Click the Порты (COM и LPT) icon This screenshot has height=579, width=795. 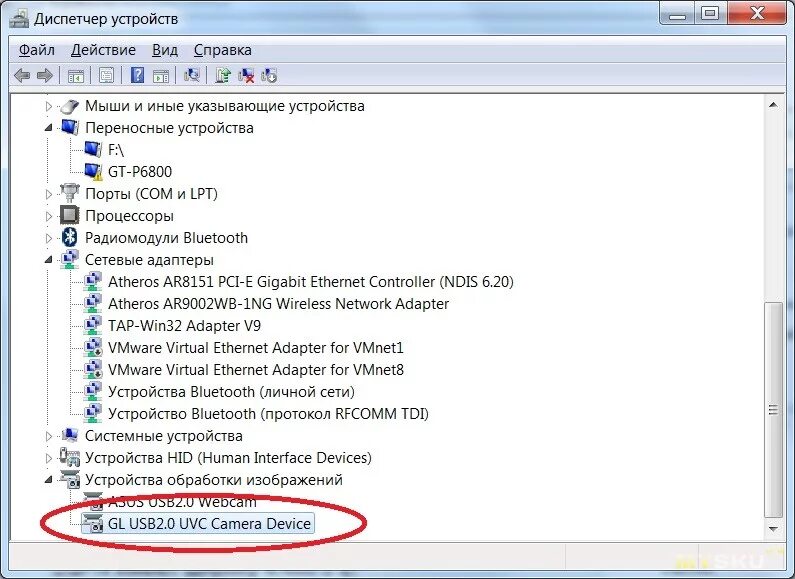(x=69, y=193)
